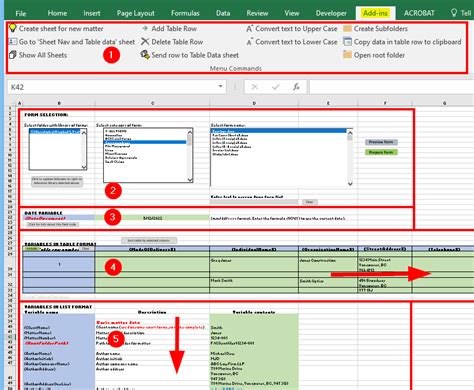Click the ABC Law Firm LLP value cell
Viewport: 474px width, 390px height.
(254, 364)
